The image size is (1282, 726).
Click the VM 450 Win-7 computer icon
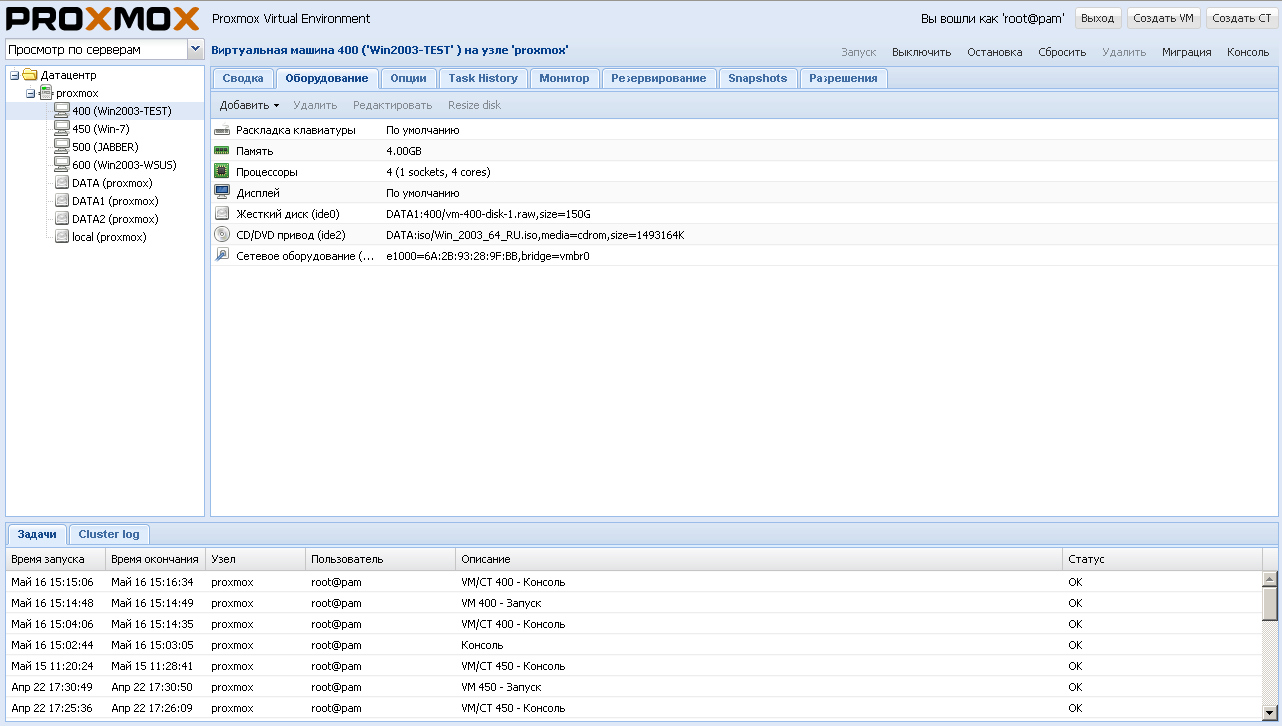pyautogui.click(x=62, y=129)
